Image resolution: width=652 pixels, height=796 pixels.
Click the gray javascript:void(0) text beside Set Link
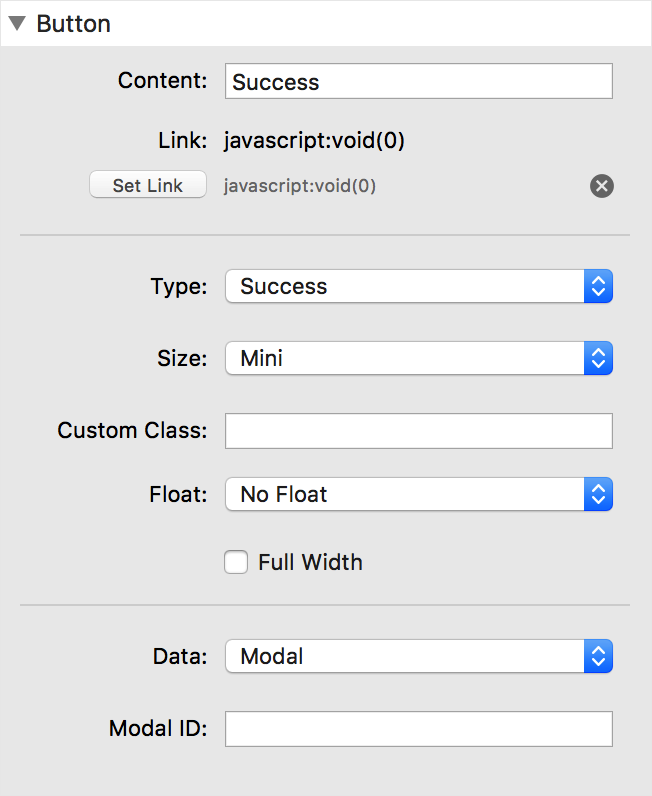[x=300, y=186]
